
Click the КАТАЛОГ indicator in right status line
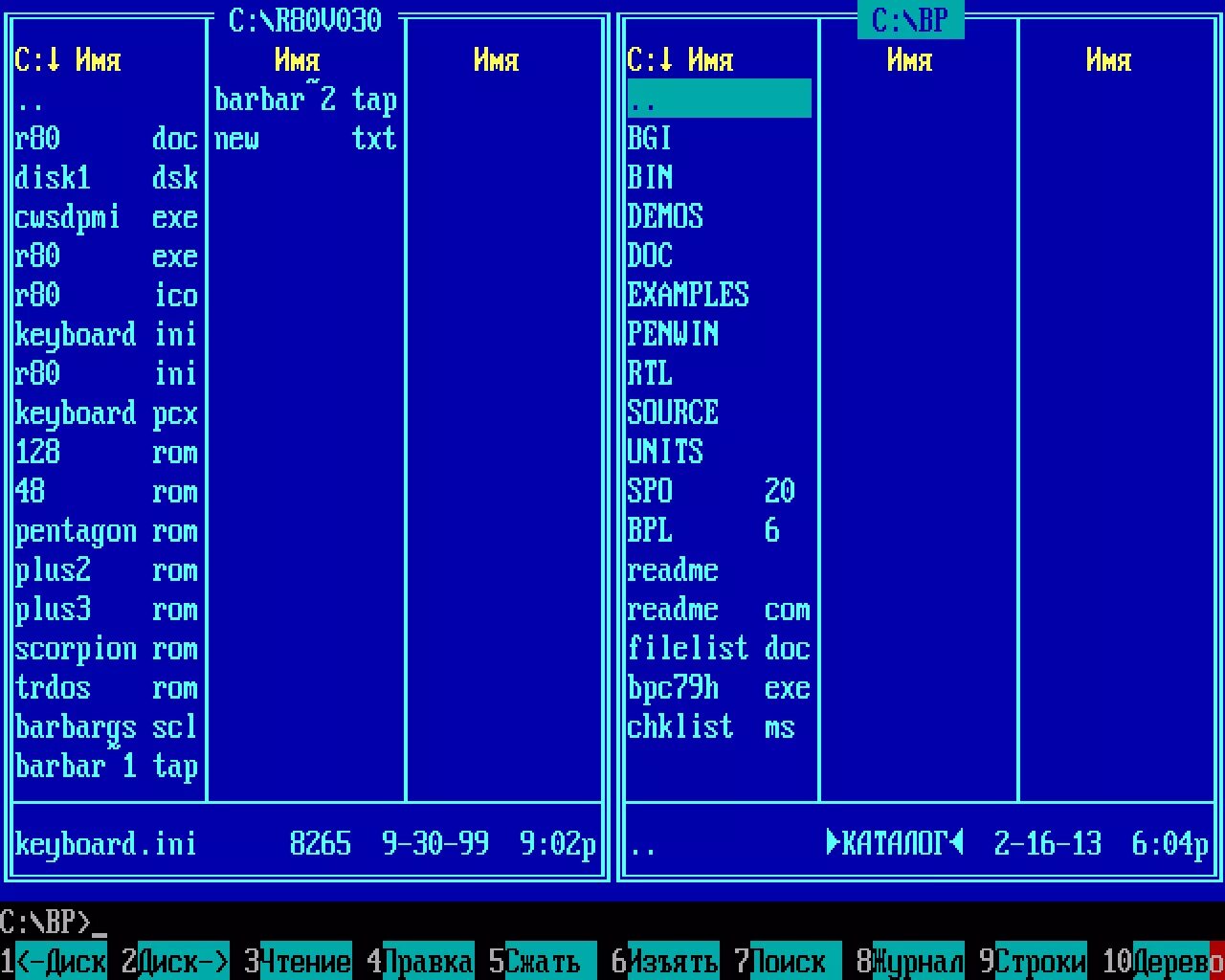tap(895, 843)
